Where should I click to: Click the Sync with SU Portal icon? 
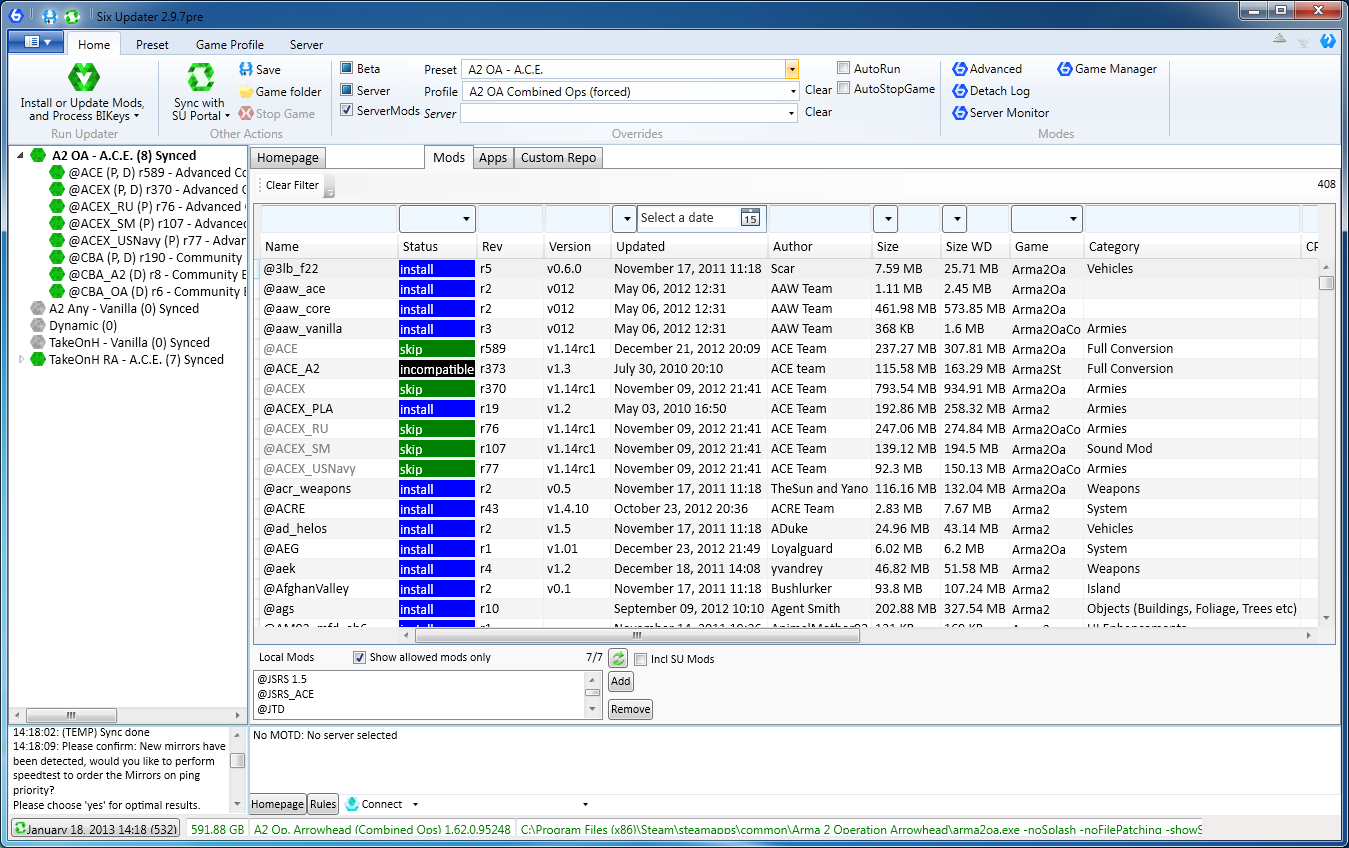click(x=201, y=78)
